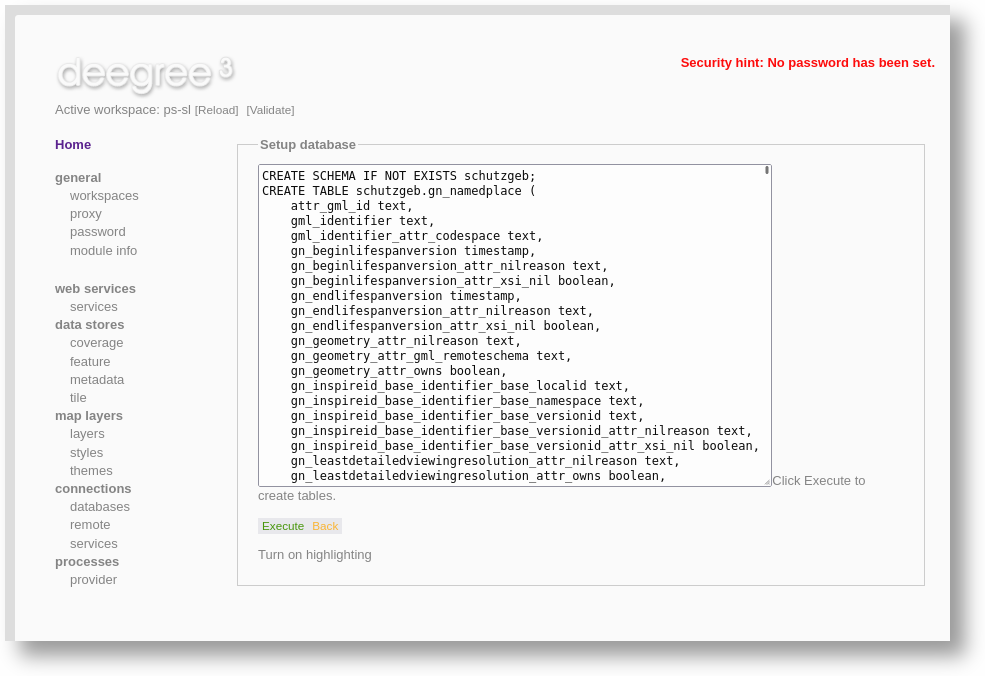
Task: View module info
Action: tap(103, 250)
